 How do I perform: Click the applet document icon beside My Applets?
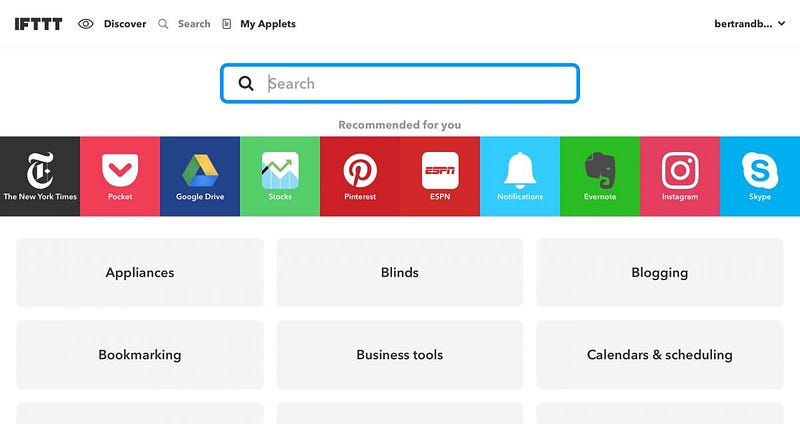[227, 24]
